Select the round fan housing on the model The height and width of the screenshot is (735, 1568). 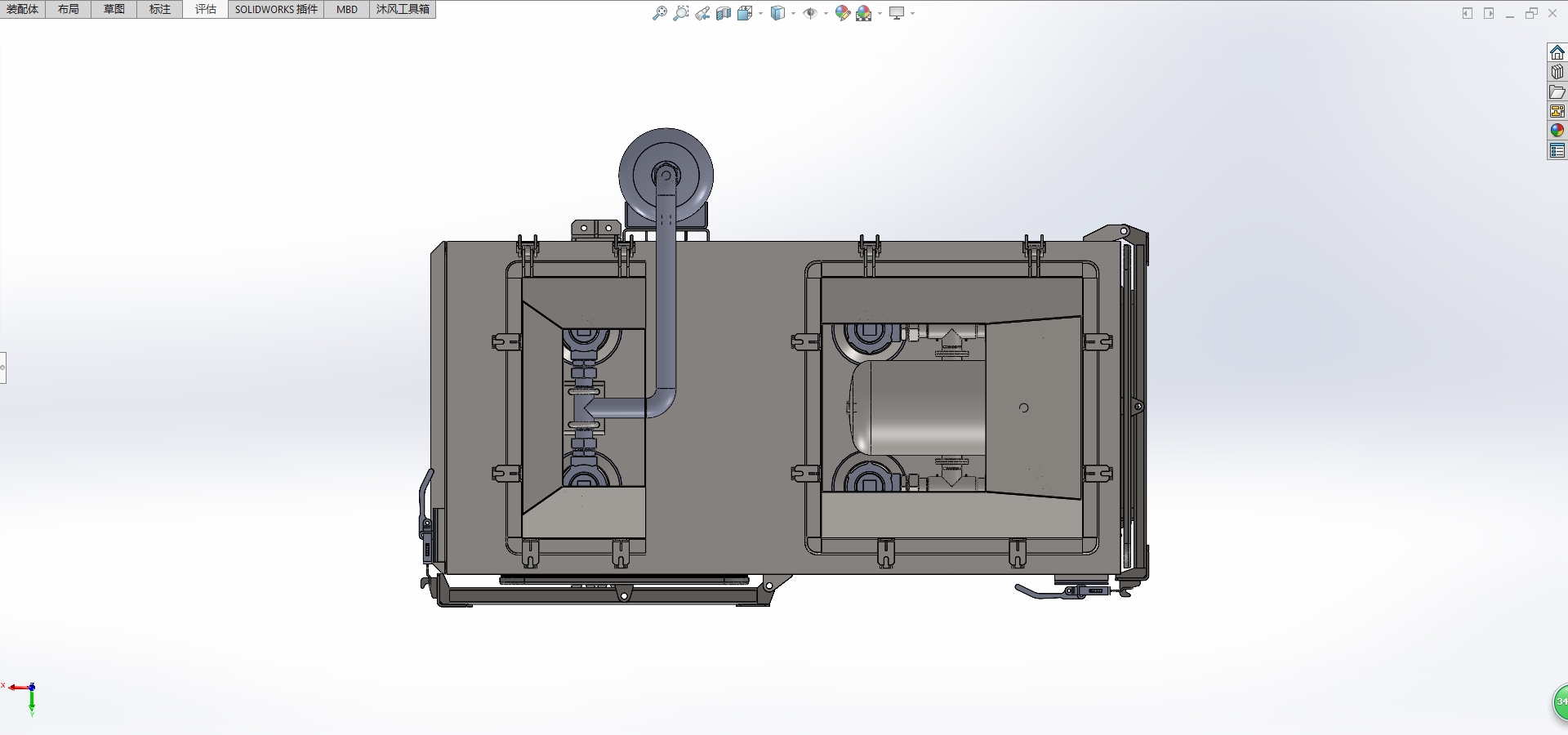pyautogui.click(x=666, y=176)
